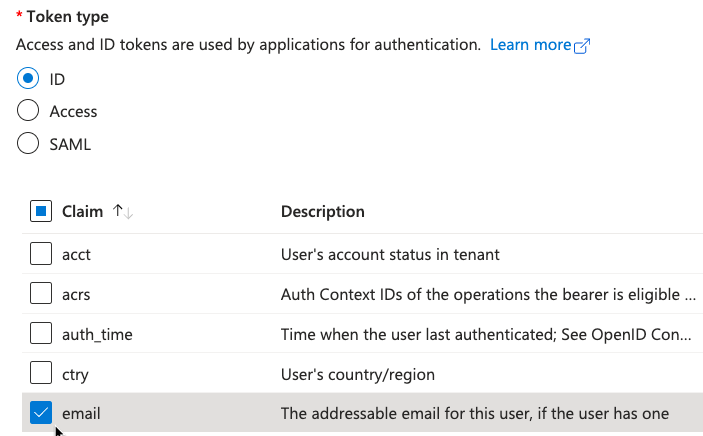Select the acrs claim row
Screen dimensions: 703x436
362,294
